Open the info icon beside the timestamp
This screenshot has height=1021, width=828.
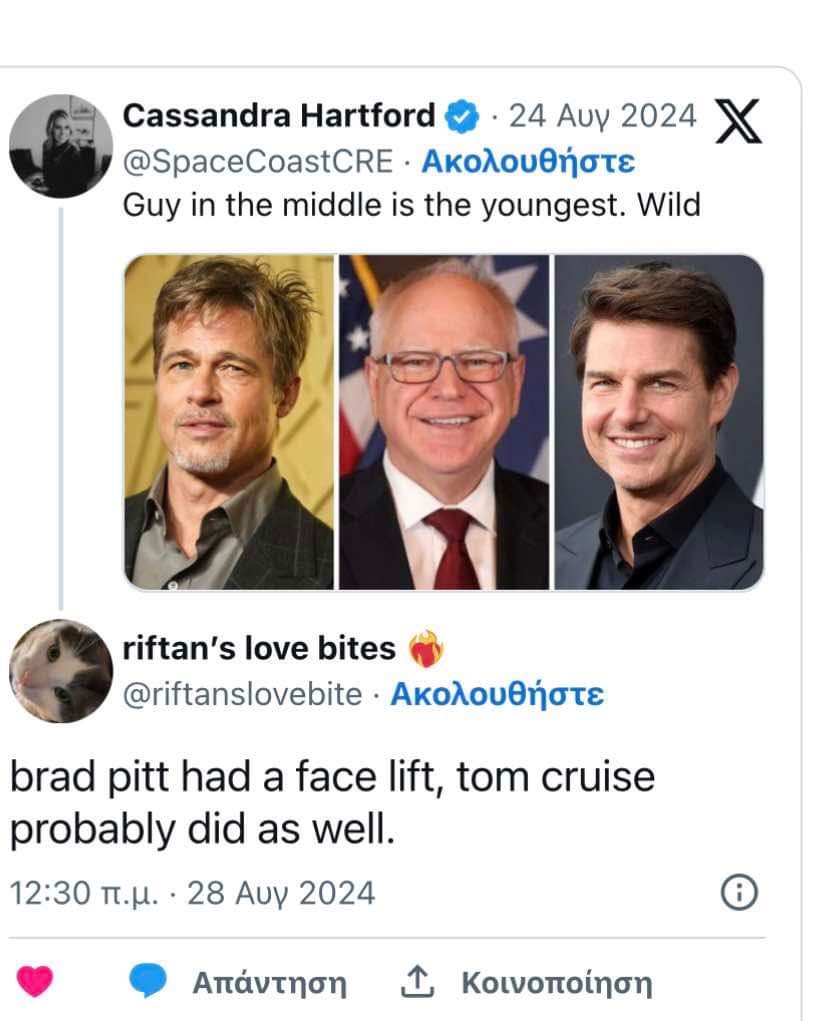739,892
